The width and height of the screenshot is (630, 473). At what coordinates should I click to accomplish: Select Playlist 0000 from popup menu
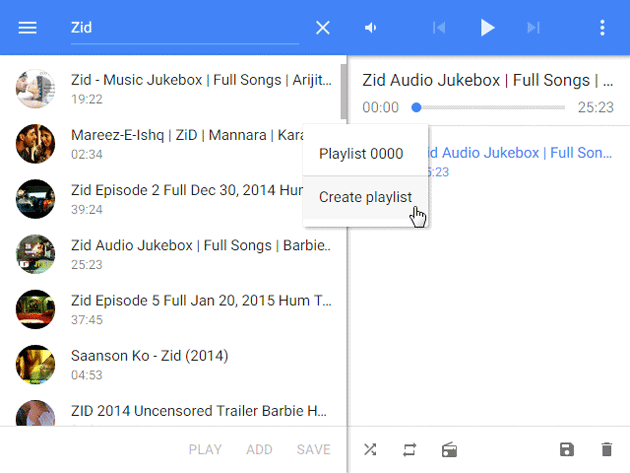[x=365, y=154]
